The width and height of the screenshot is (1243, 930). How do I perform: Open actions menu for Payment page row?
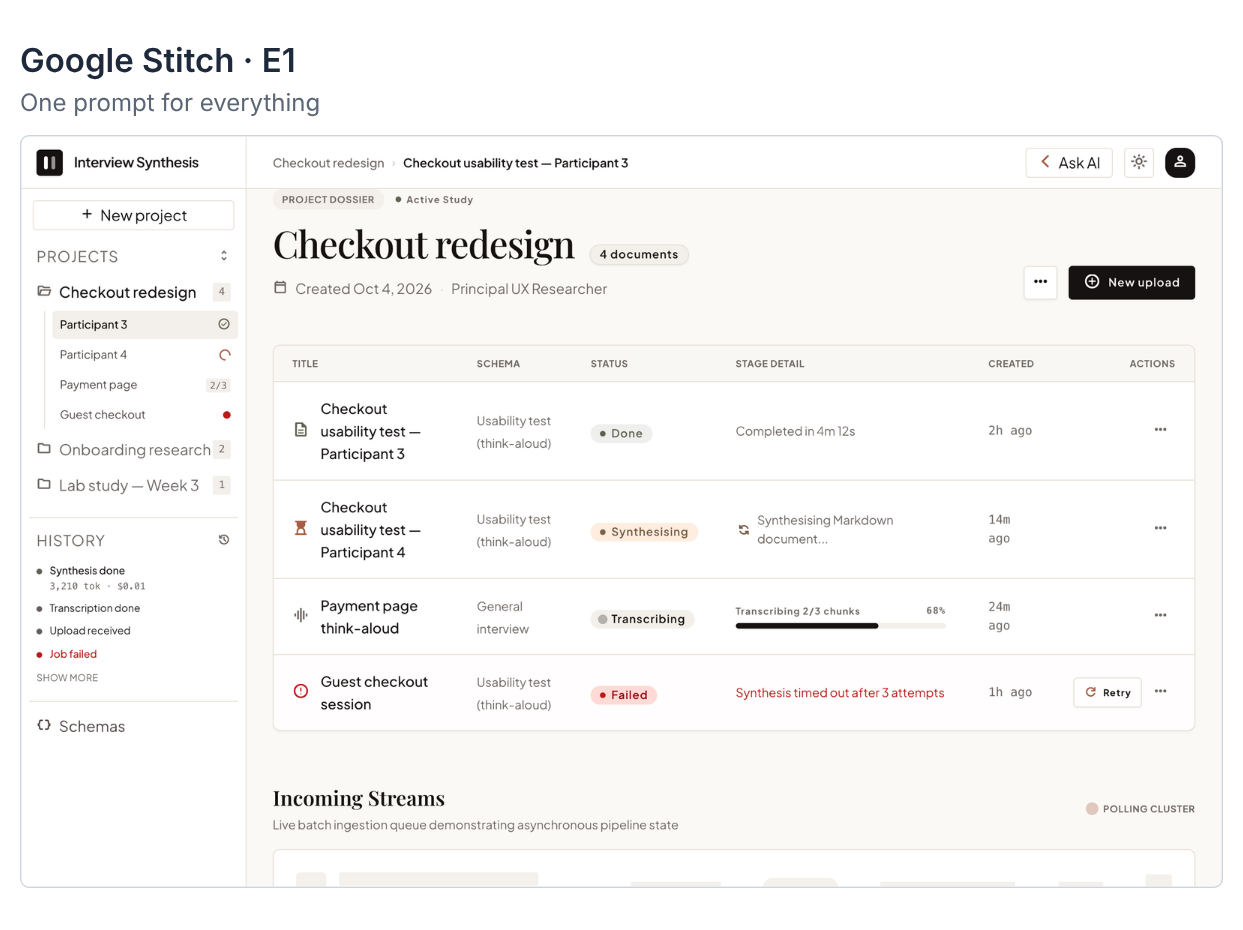[1160, 615]
